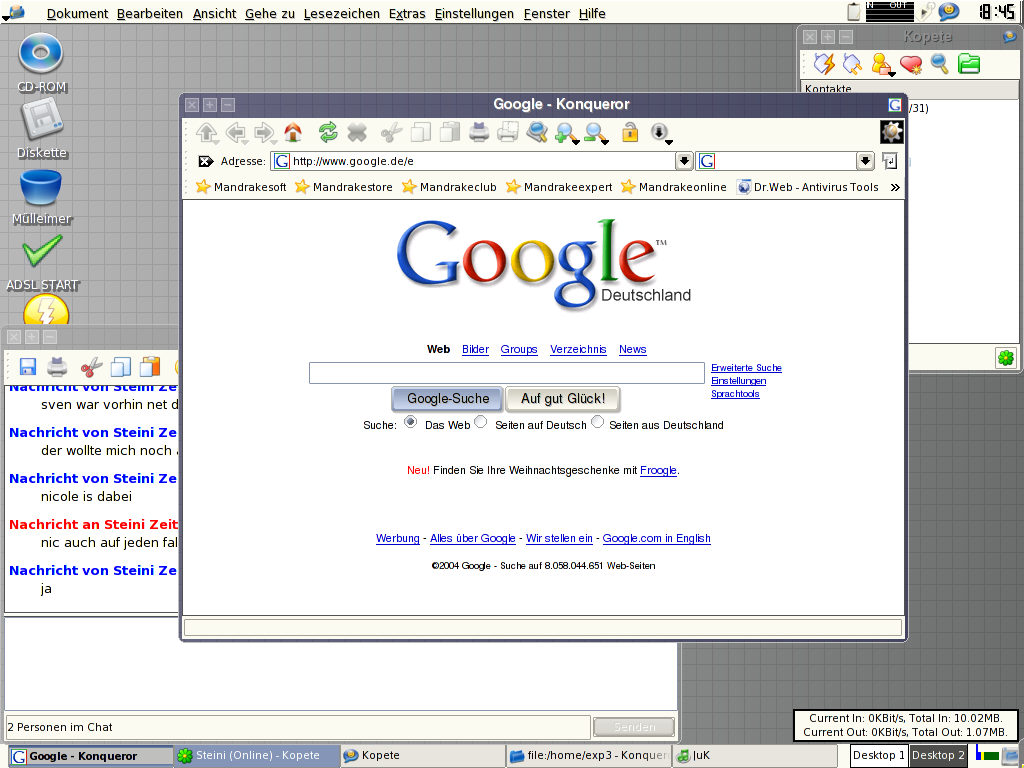Screen dimensions: 1024x768
Task: Click Print icon in Kopete chat window
Action: [57, 366]
